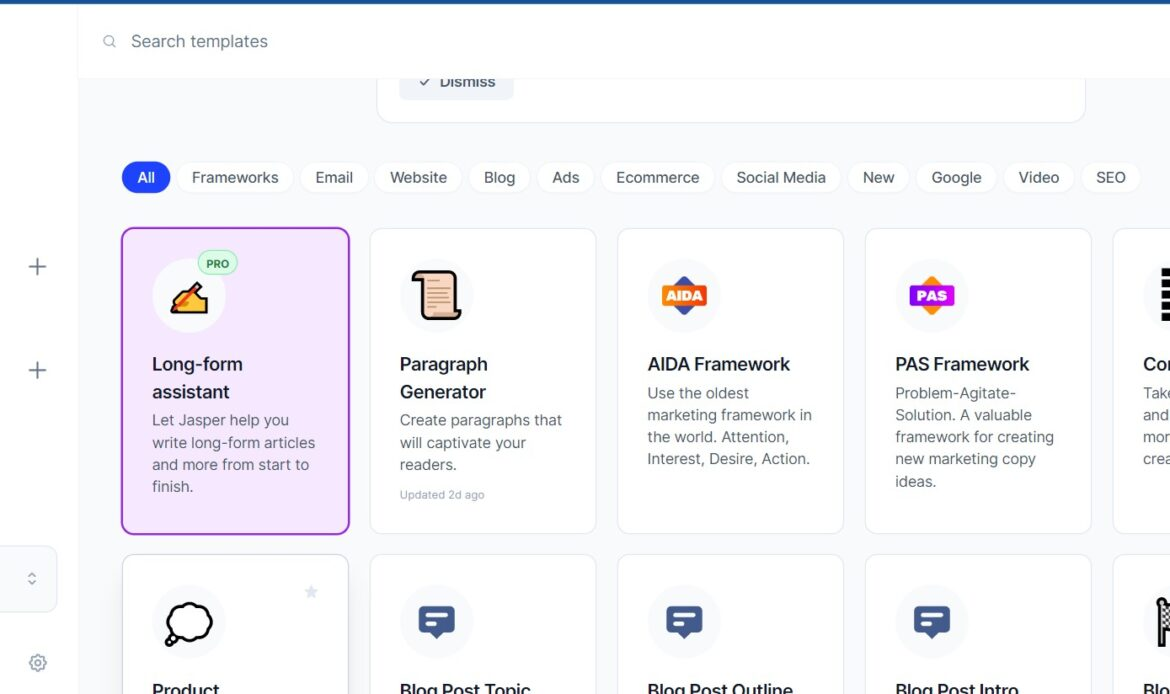Click the first plus icon in left sidebar

click(x=37, y=266)
